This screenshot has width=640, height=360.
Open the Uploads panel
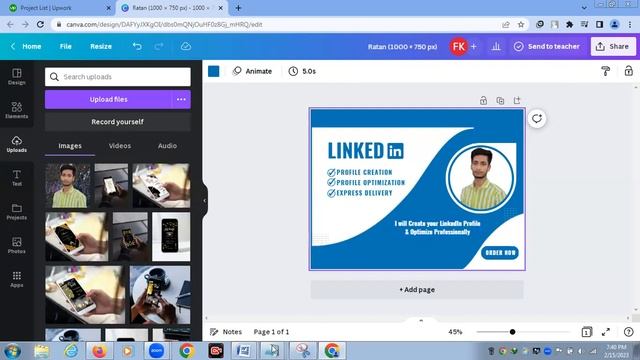click(17, 144)
